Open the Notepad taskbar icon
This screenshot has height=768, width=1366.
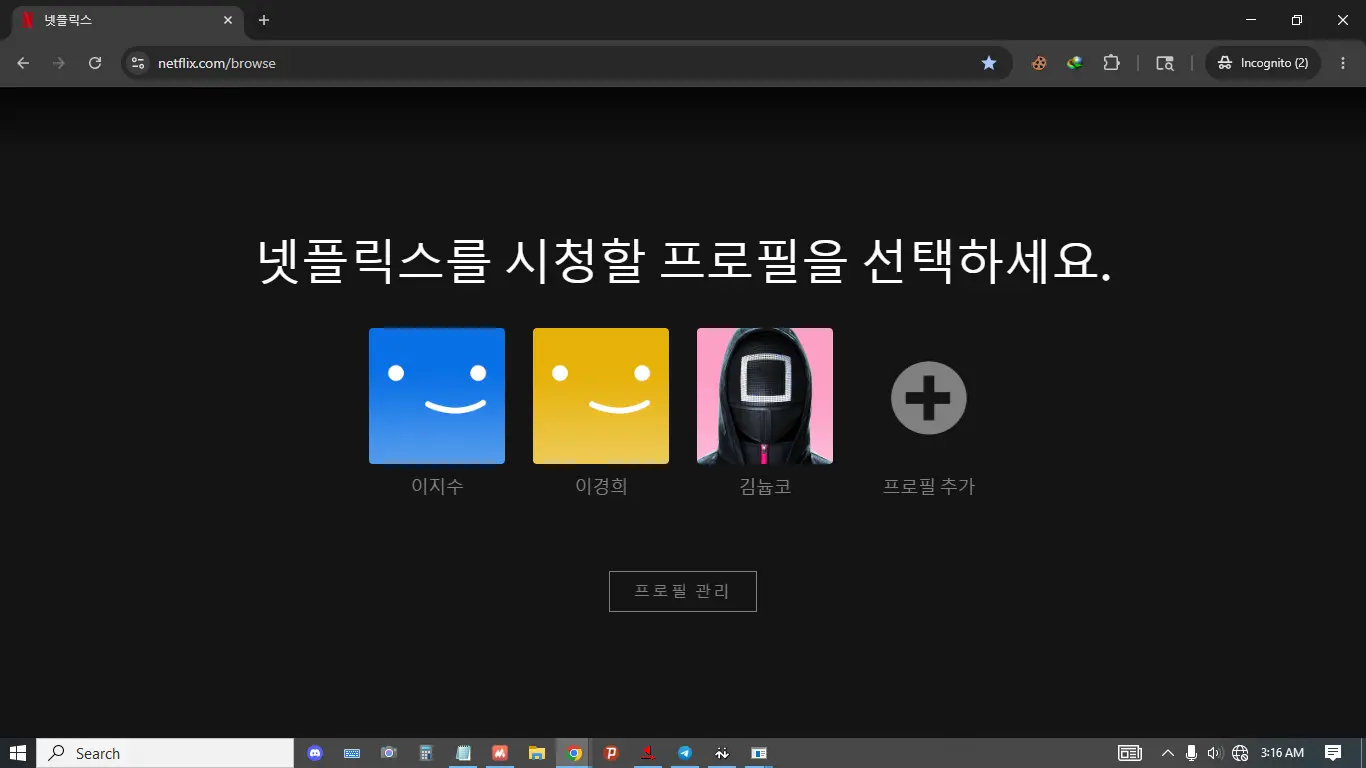click(x=463, y=753)
